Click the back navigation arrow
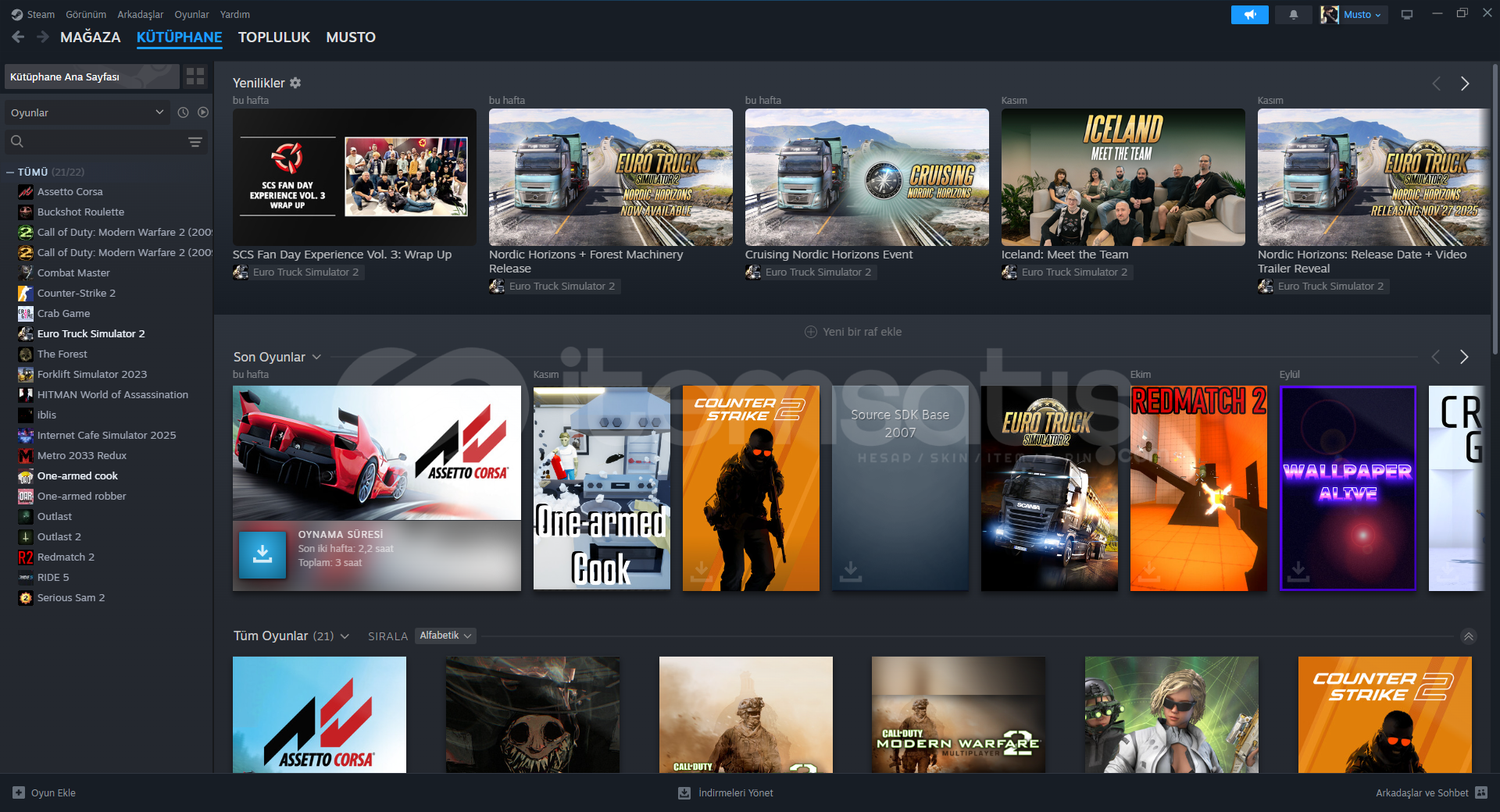 click(19, 37)
